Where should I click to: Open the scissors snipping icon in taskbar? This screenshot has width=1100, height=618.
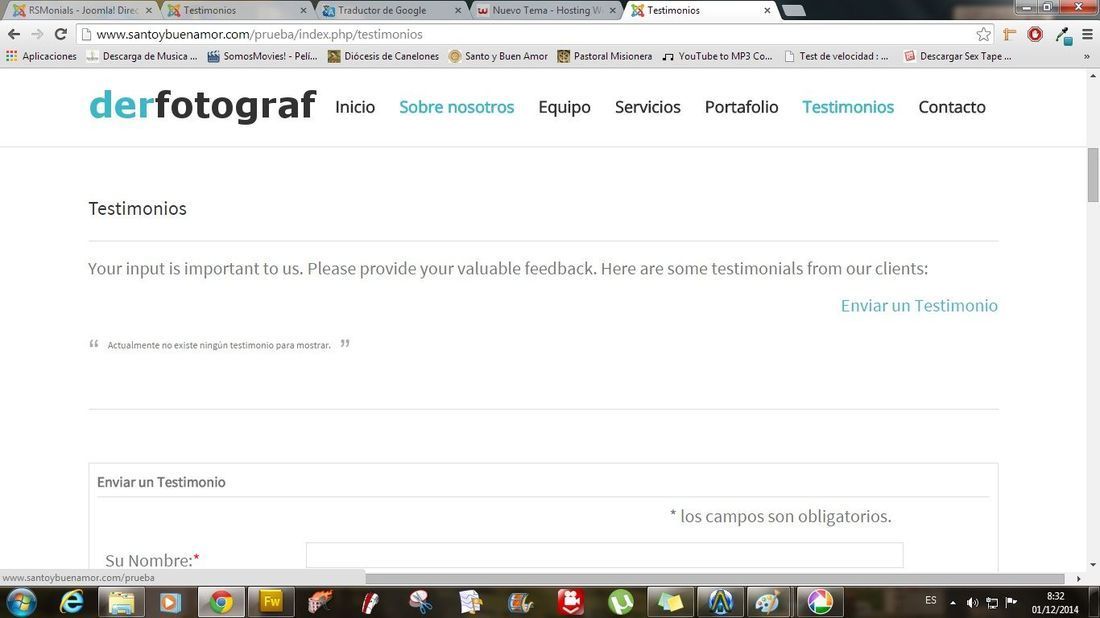pos(420,602)
